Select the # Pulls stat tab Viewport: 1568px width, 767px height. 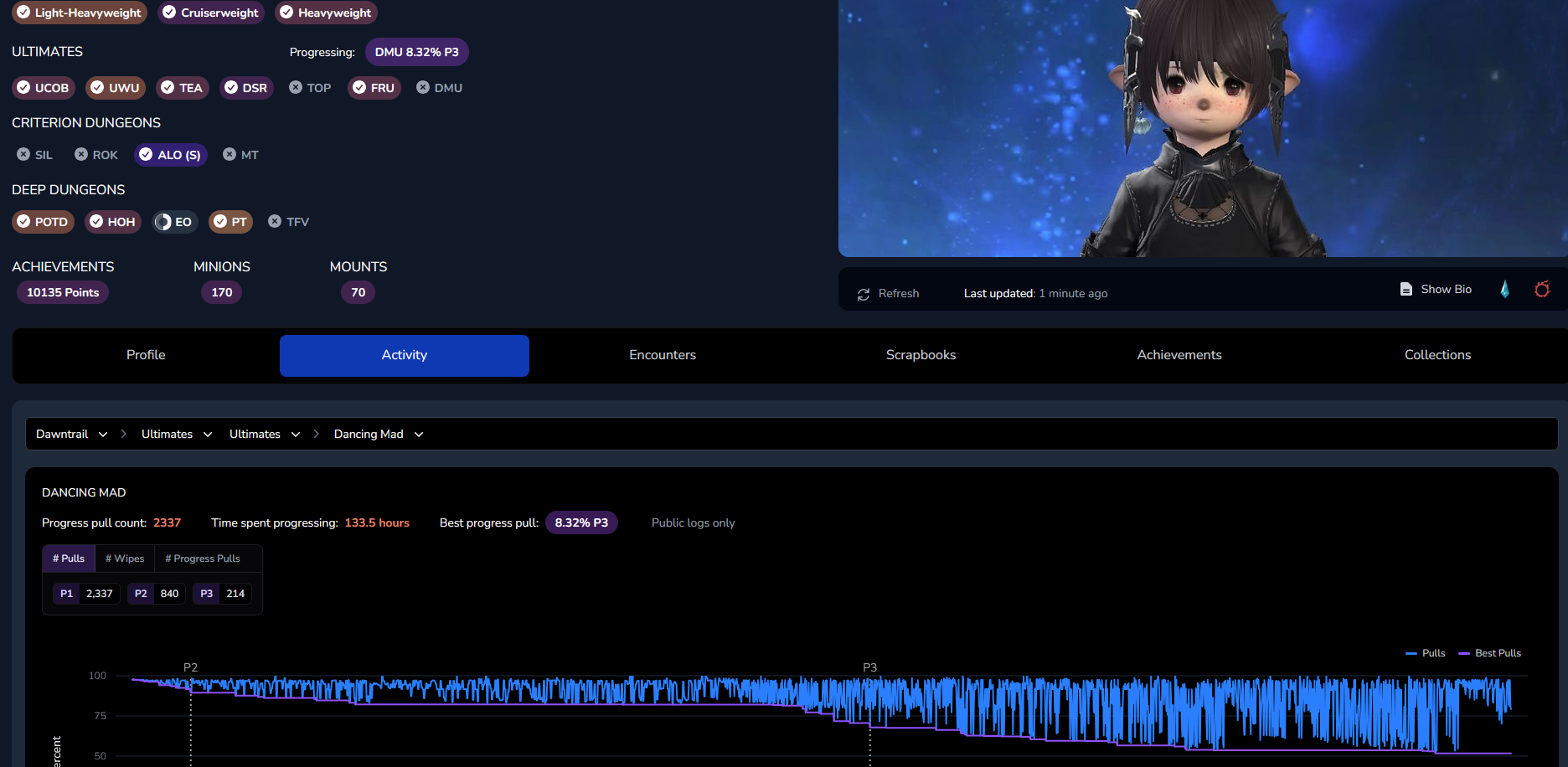pos(69,559)
